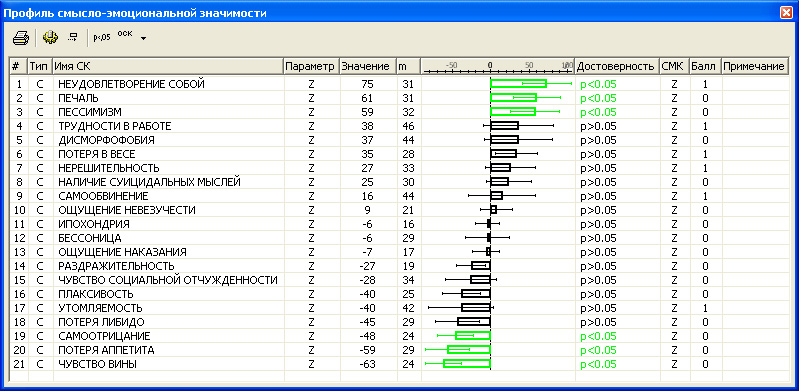799x391 pixels.
Task: Open the toolbar dropdown arrow after ОСК
Action: point(143,38)
